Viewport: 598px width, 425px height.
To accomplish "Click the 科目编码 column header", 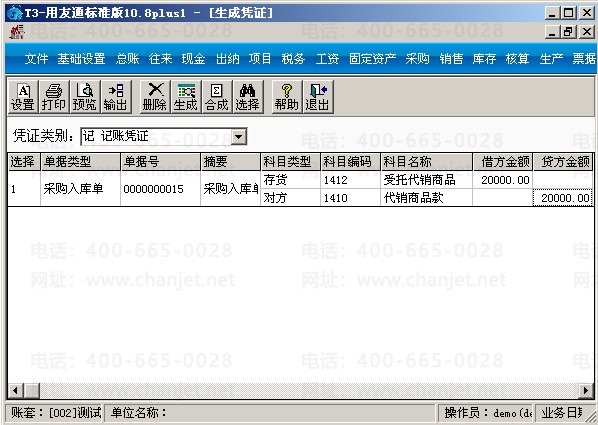I will click(350, 162).
